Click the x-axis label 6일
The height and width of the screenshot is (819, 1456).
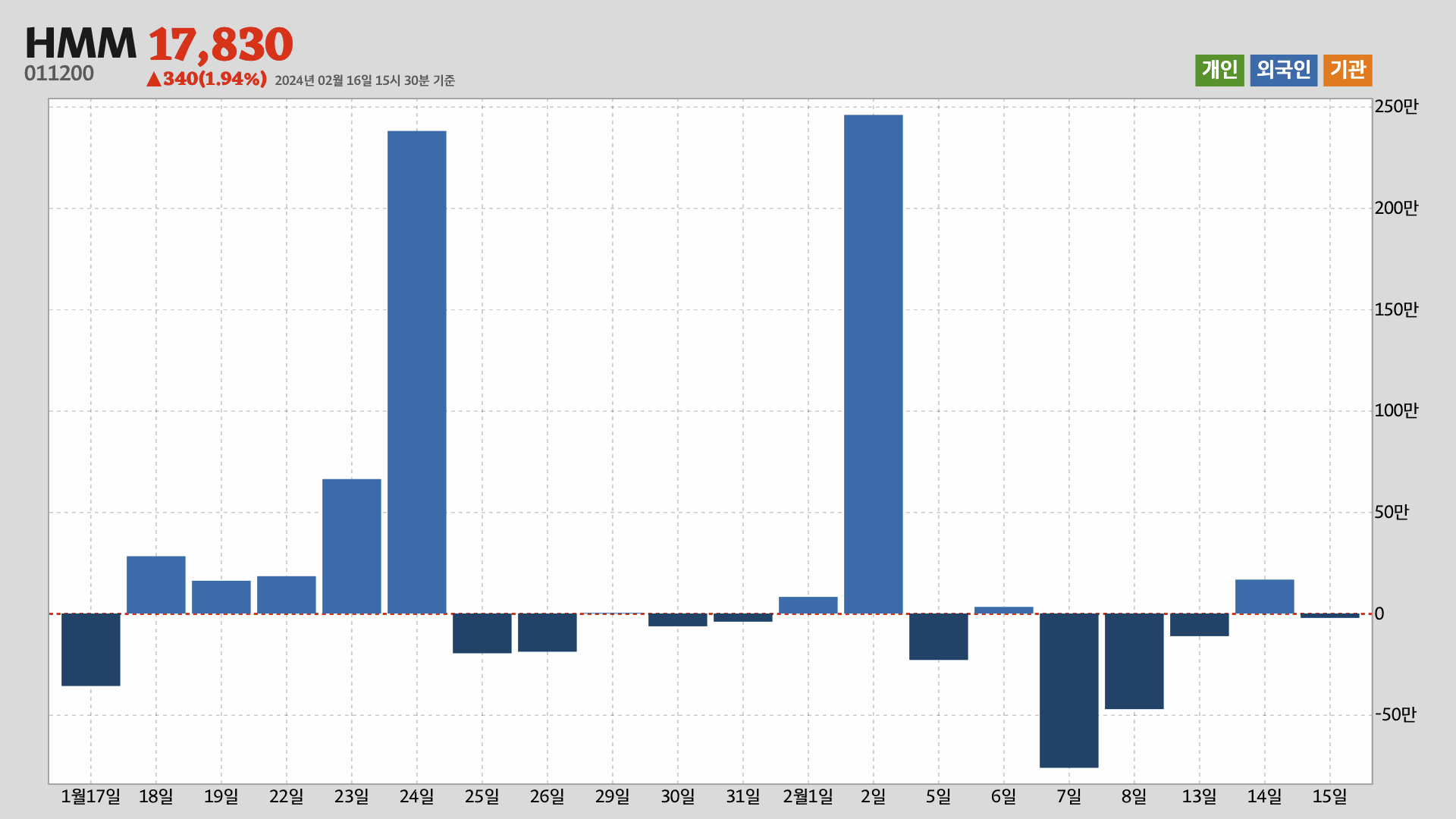[x=1004, y=797]
